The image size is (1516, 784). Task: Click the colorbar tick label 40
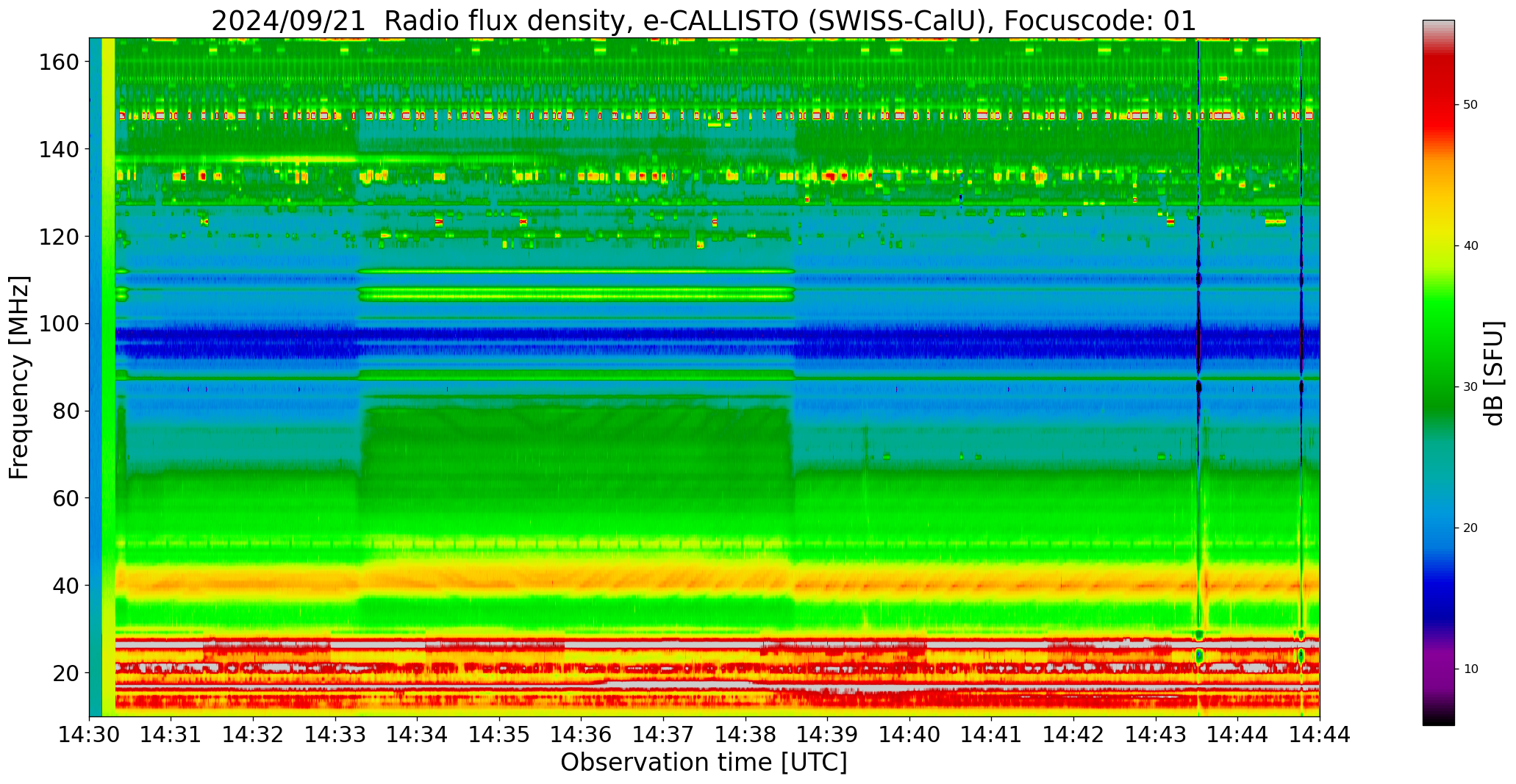[x=1470, y=246]
